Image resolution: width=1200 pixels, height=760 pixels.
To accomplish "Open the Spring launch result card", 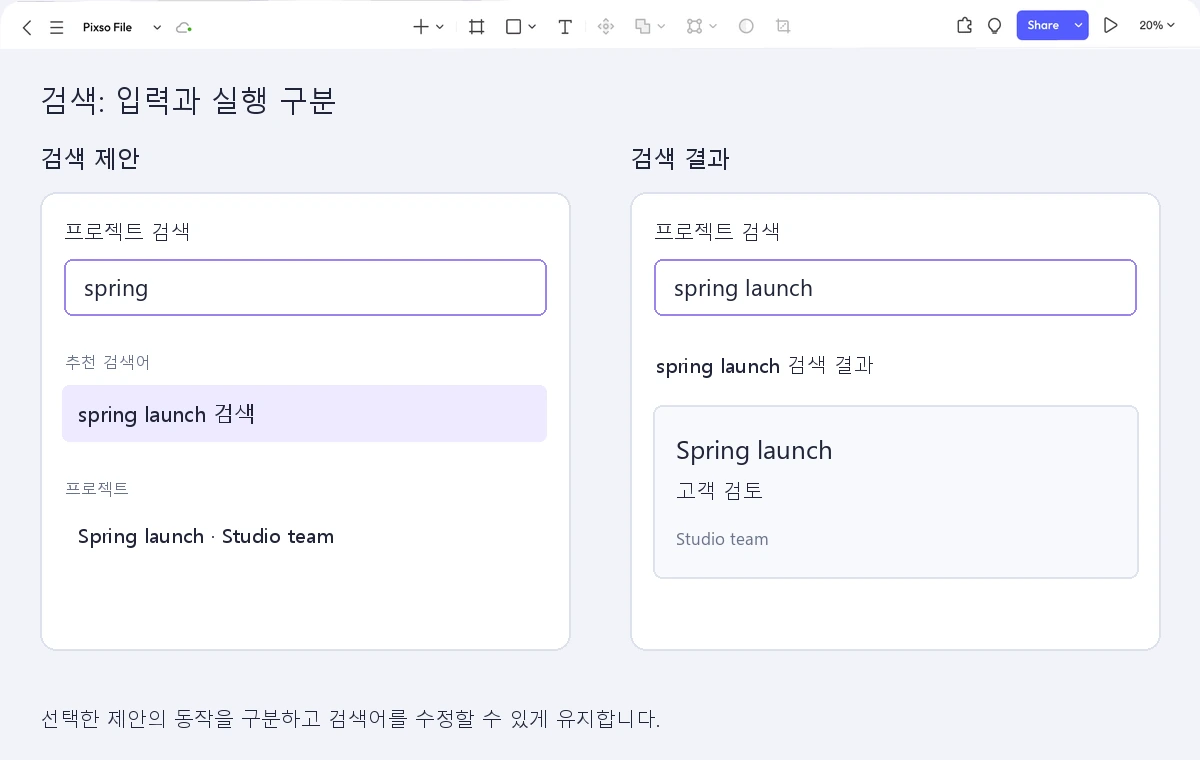I will [896, 492].
